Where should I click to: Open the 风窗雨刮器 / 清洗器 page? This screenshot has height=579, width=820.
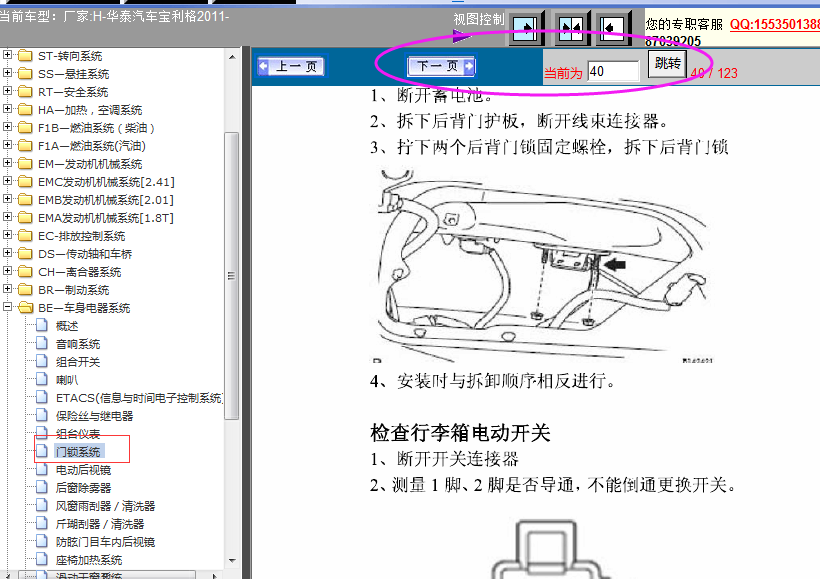[106, 506]
